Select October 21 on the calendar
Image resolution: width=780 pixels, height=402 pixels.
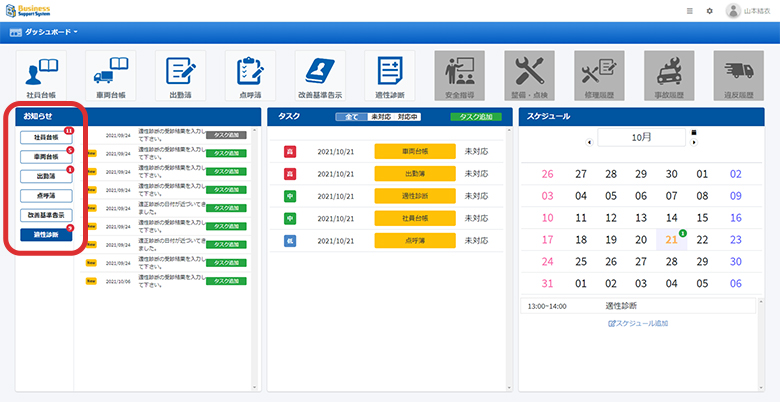[672, 240]
